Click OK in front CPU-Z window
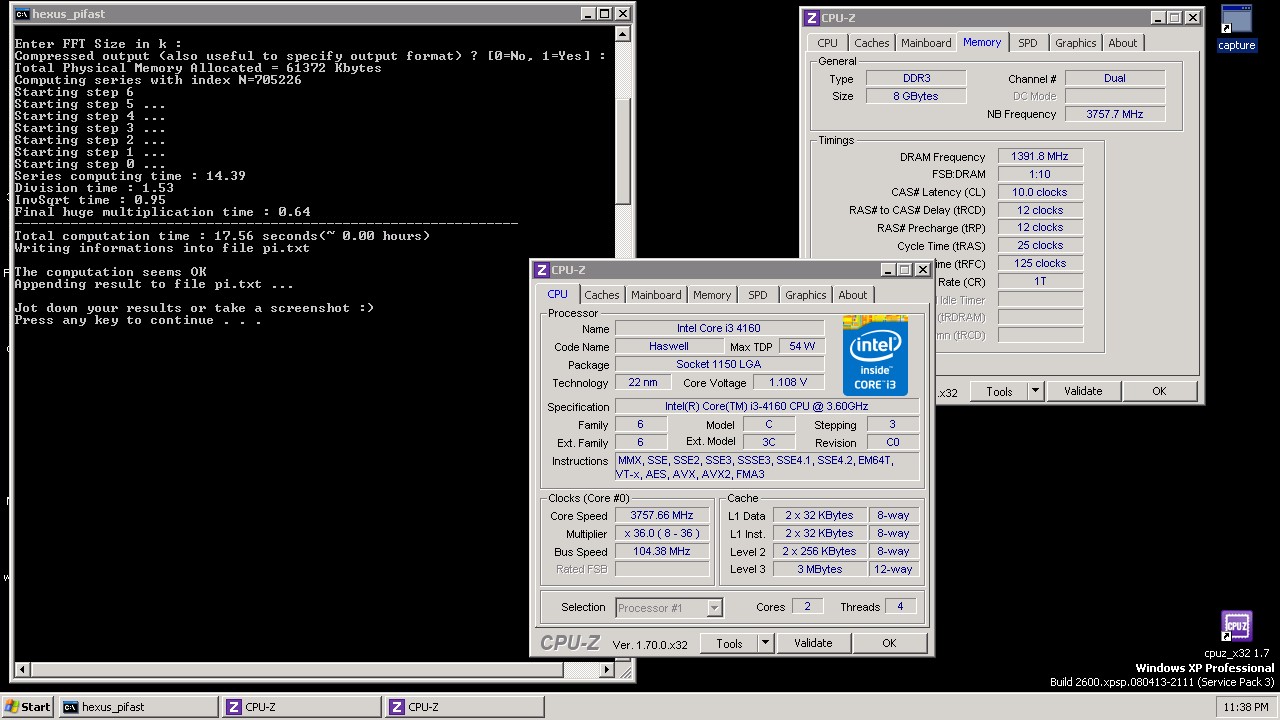1280x720 pixels. click(889, 643)
